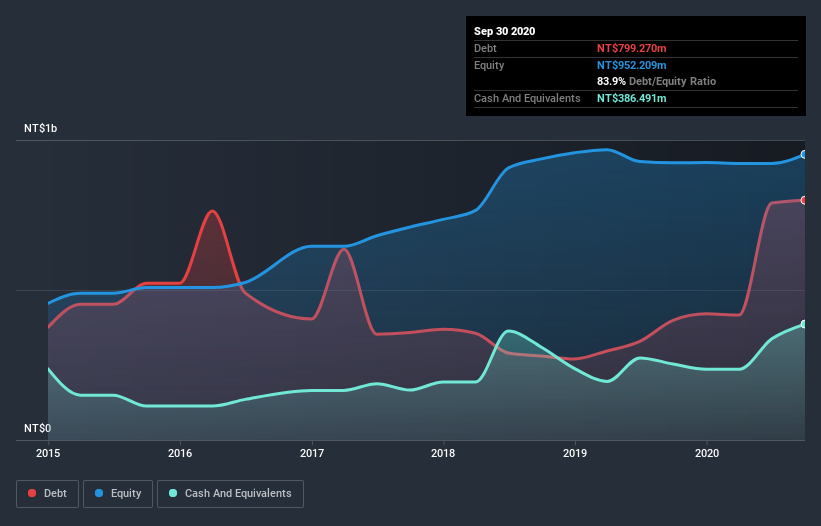Click the Sep 30 2020 tooltip date
The image size is (821, 526).
504,31
